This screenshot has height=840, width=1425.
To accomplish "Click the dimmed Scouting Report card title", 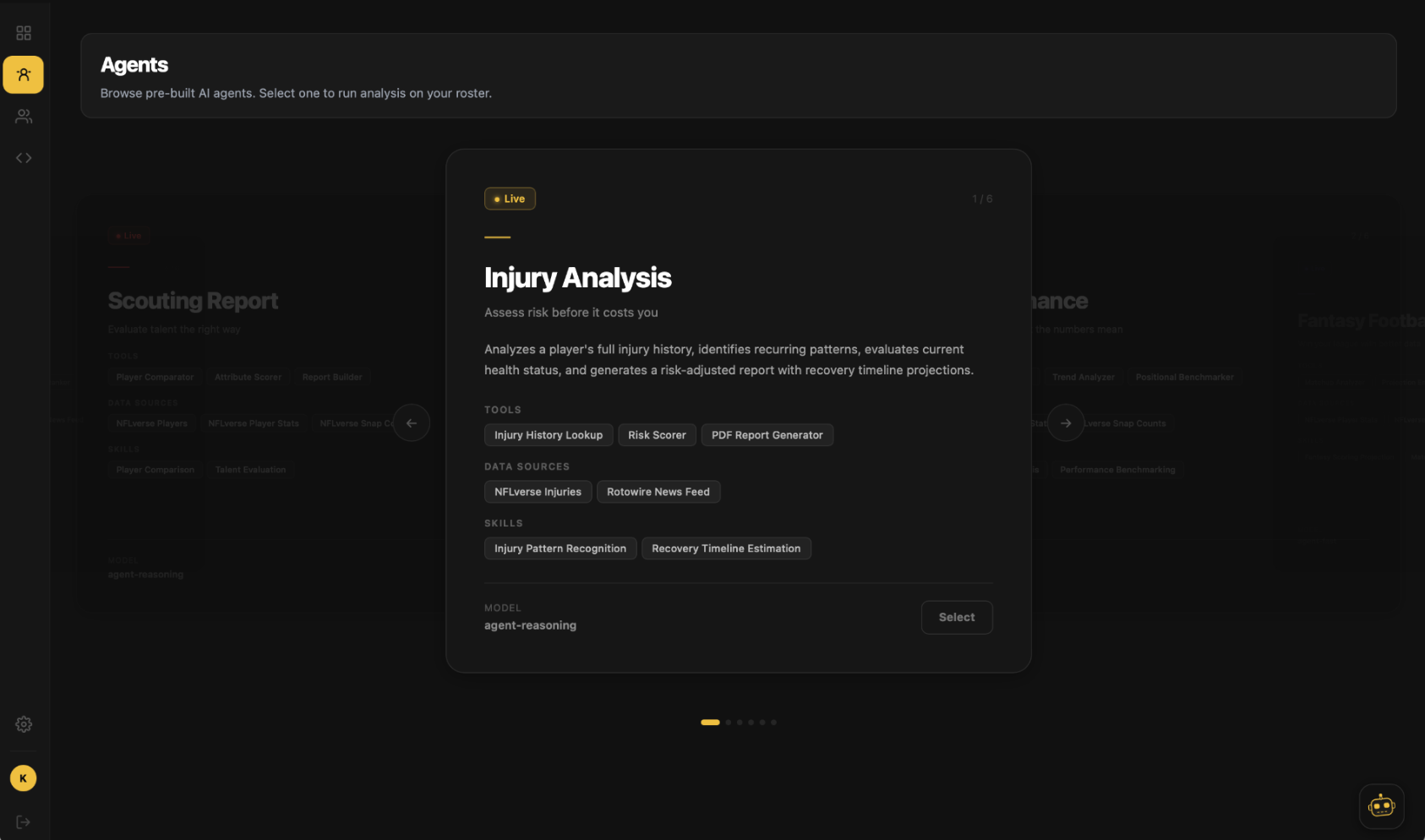I will click(x=193, y=301).
